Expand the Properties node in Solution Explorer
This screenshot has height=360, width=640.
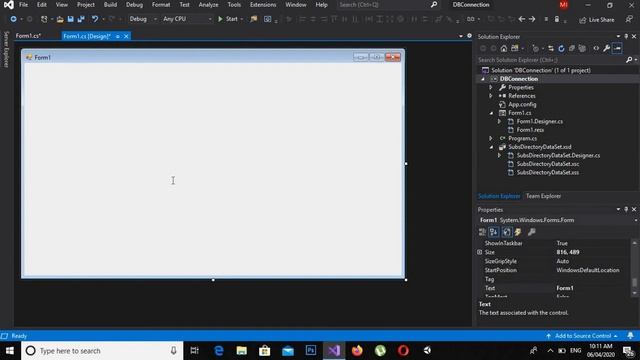coord(491,87)
